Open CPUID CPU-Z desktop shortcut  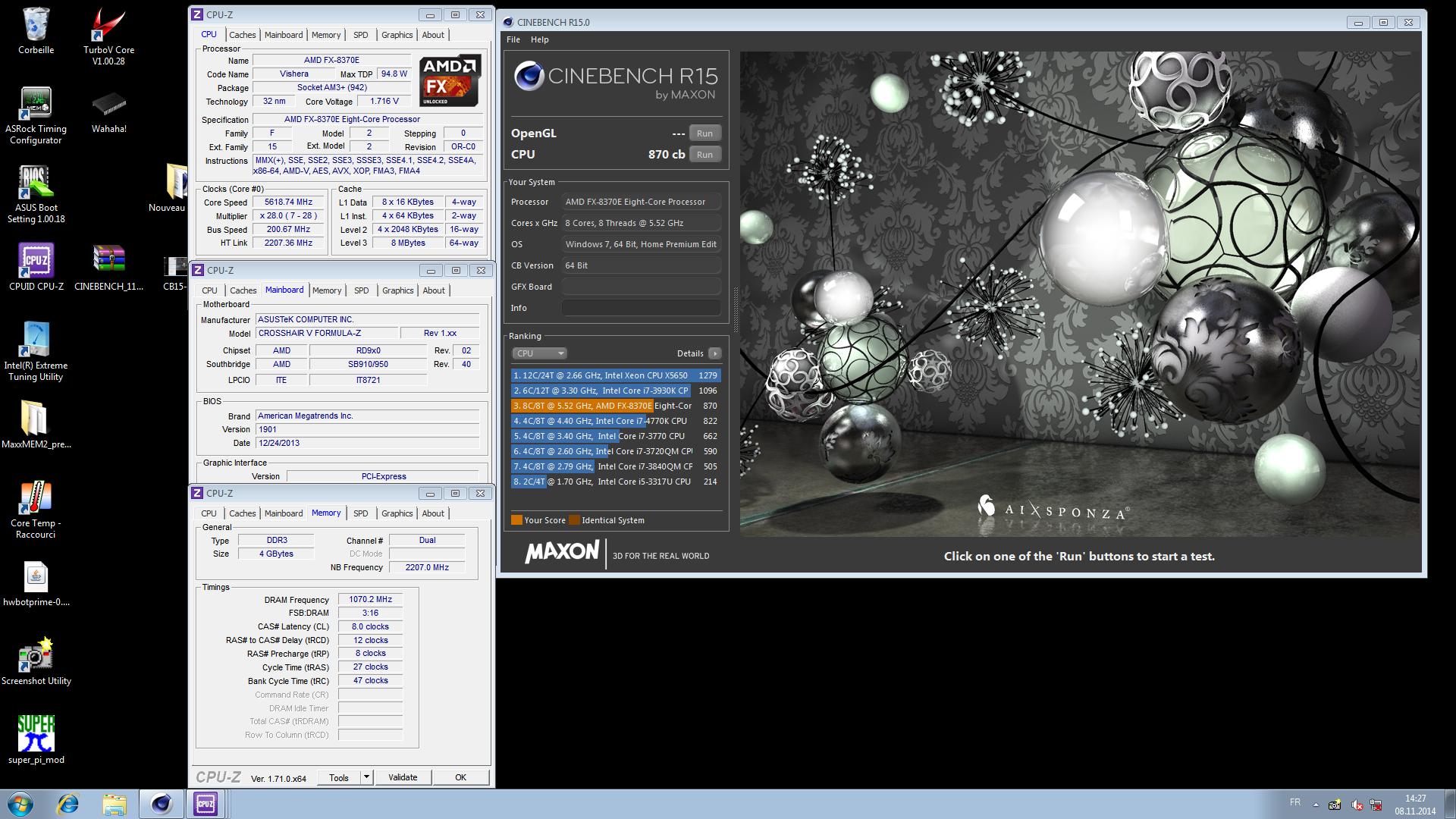pyautogui.click(x=36, y=267)
